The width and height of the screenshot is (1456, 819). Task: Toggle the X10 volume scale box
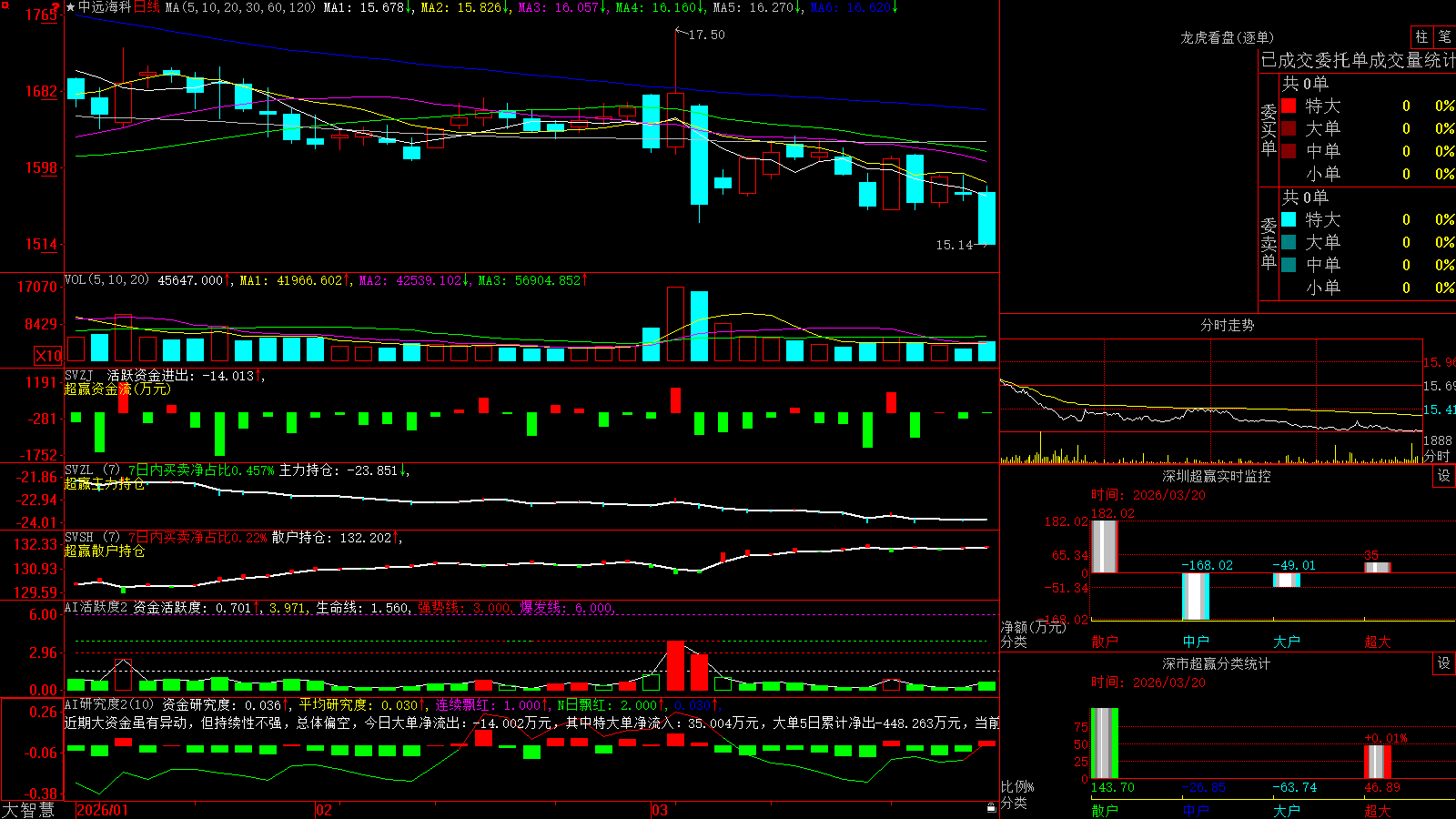tap(48, 356)
